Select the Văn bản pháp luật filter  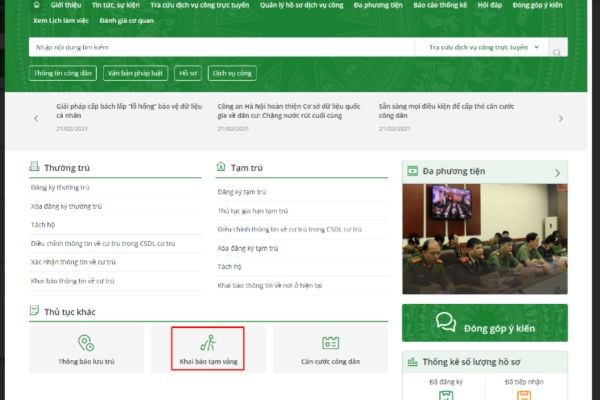[x=133, y=73]
